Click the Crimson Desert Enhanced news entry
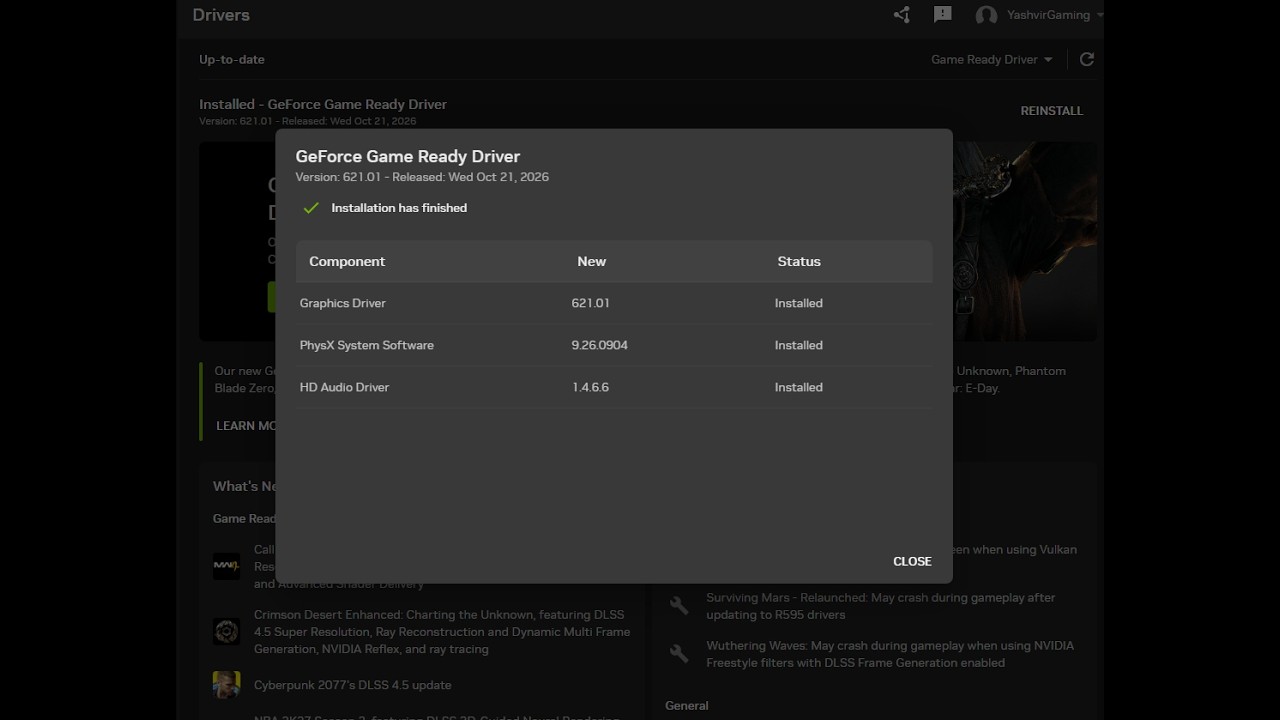Image resolution: width=1280 pixels, height=720 pixels. point(441,632)
